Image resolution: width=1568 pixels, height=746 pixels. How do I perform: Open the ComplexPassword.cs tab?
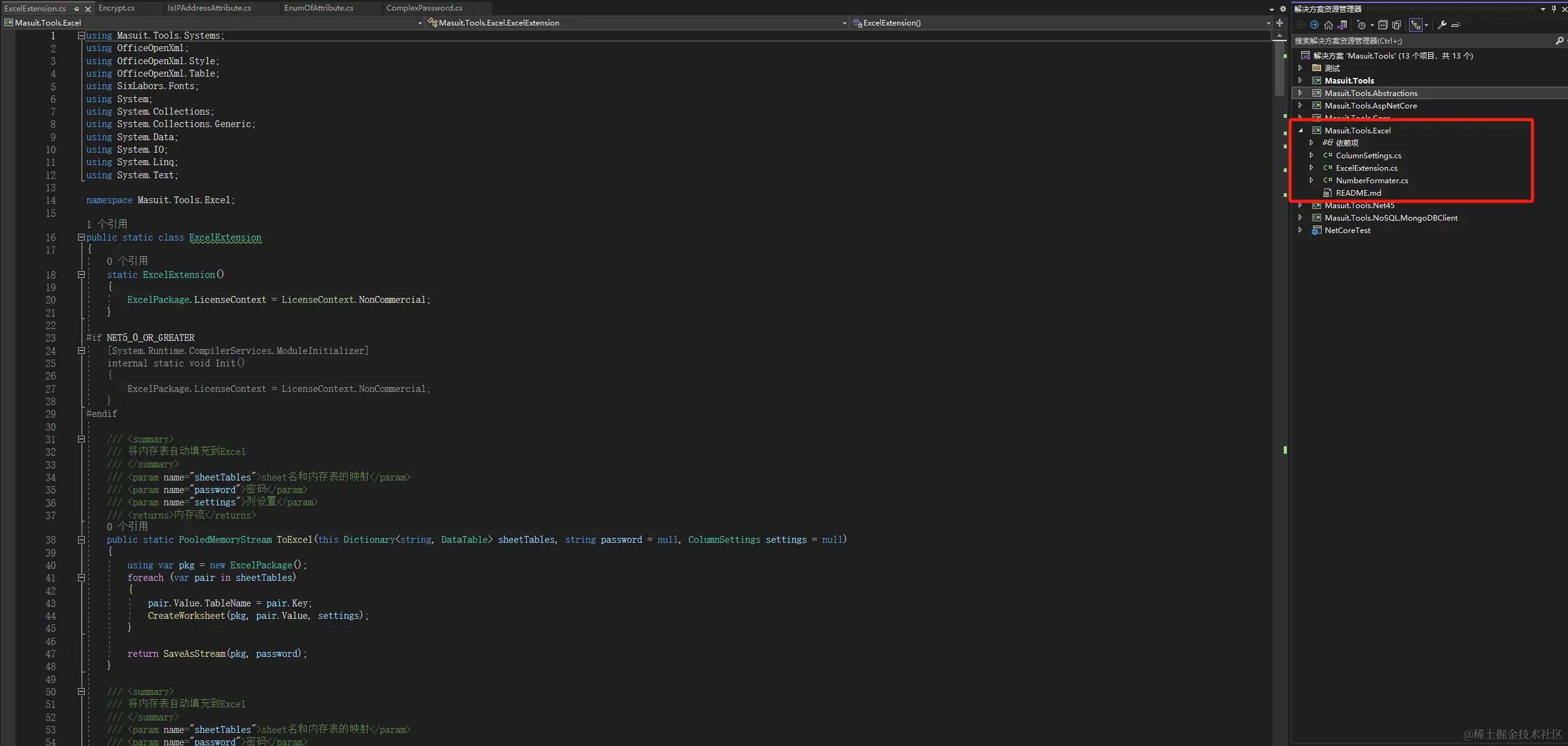point(424,8)
